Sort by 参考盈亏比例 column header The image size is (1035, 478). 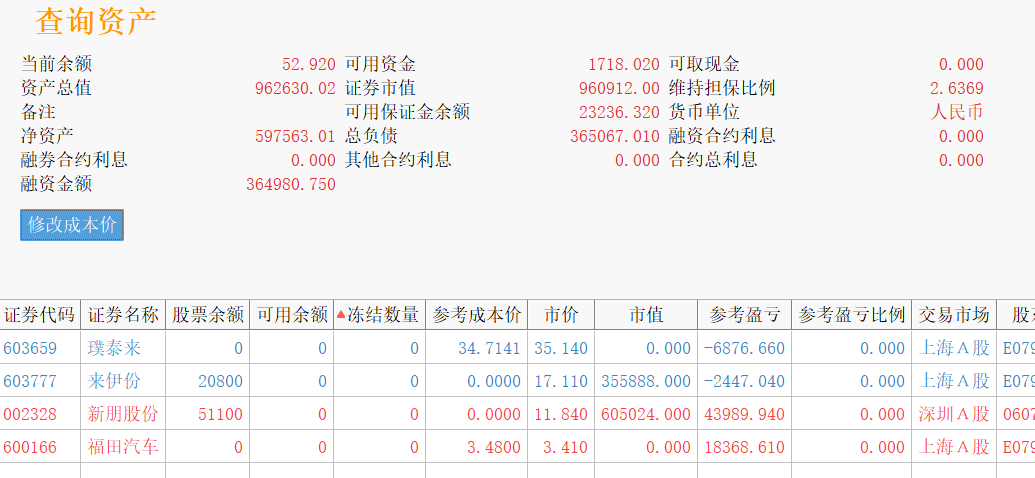(x=851, y=315)
